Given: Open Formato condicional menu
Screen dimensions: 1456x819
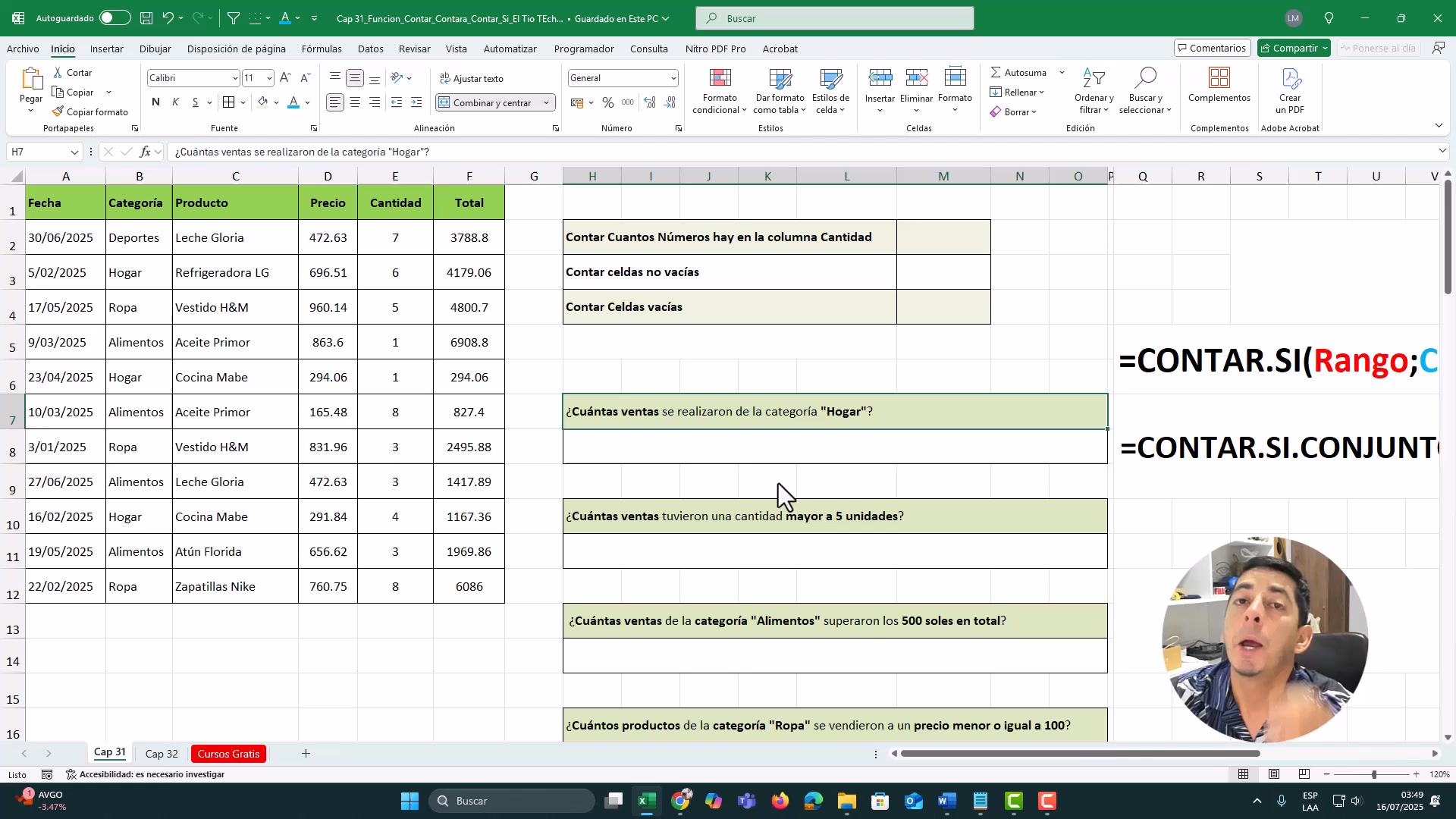Looking at the screenshot, I should pyautogui.click(x=720, y=91).
